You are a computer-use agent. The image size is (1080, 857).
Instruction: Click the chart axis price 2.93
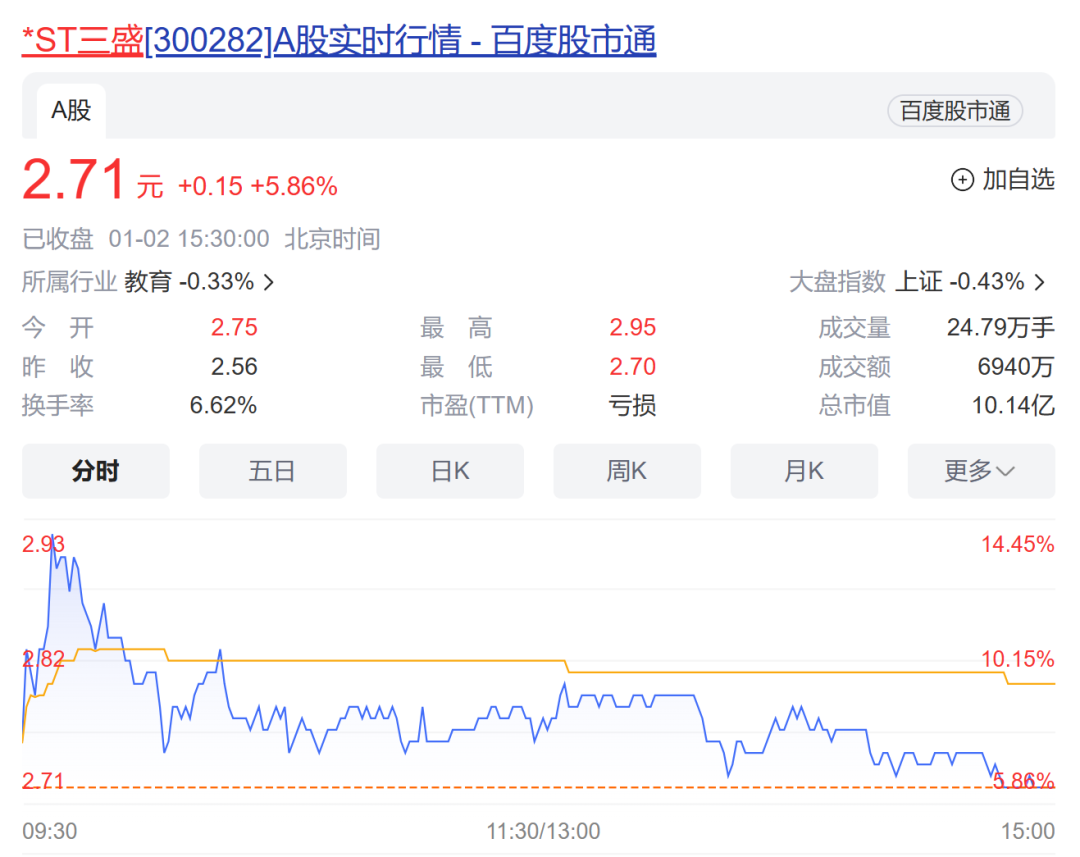pos(43,544)
